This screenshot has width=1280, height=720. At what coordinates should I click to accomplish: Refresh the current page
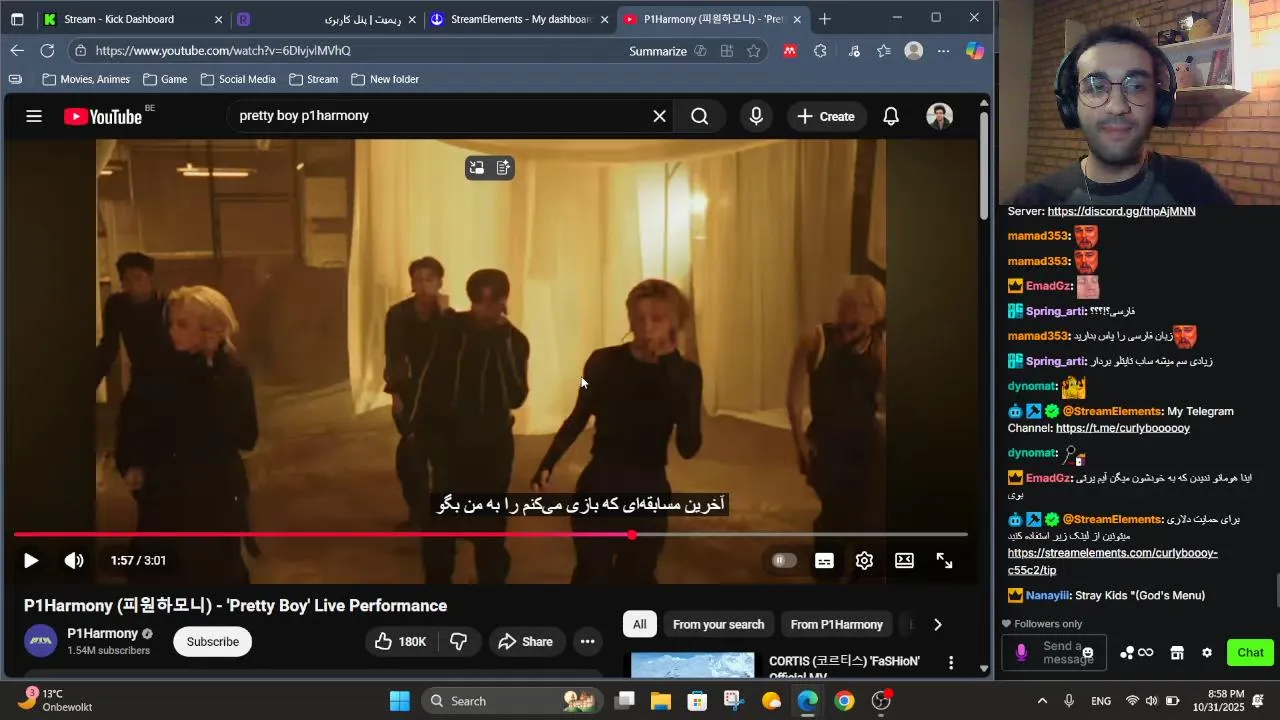pyautogui.click(x=47, y=51)
